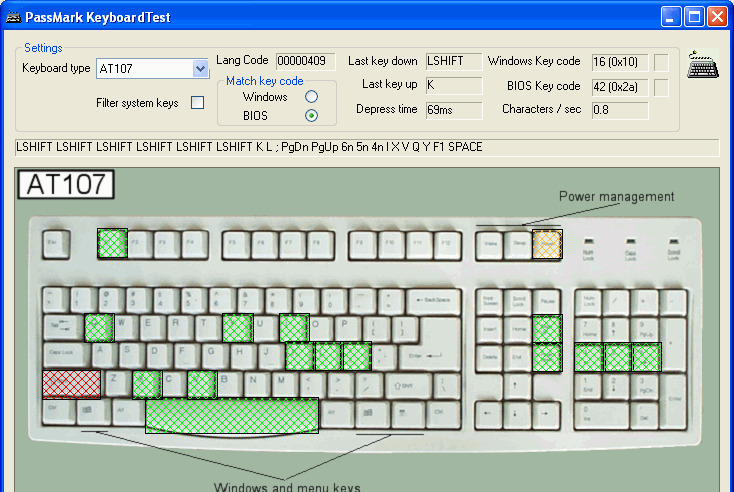Viewport: 734px width, 492px height.
Task: Click the Z key on keyboard image
Action: coord(117,384)
